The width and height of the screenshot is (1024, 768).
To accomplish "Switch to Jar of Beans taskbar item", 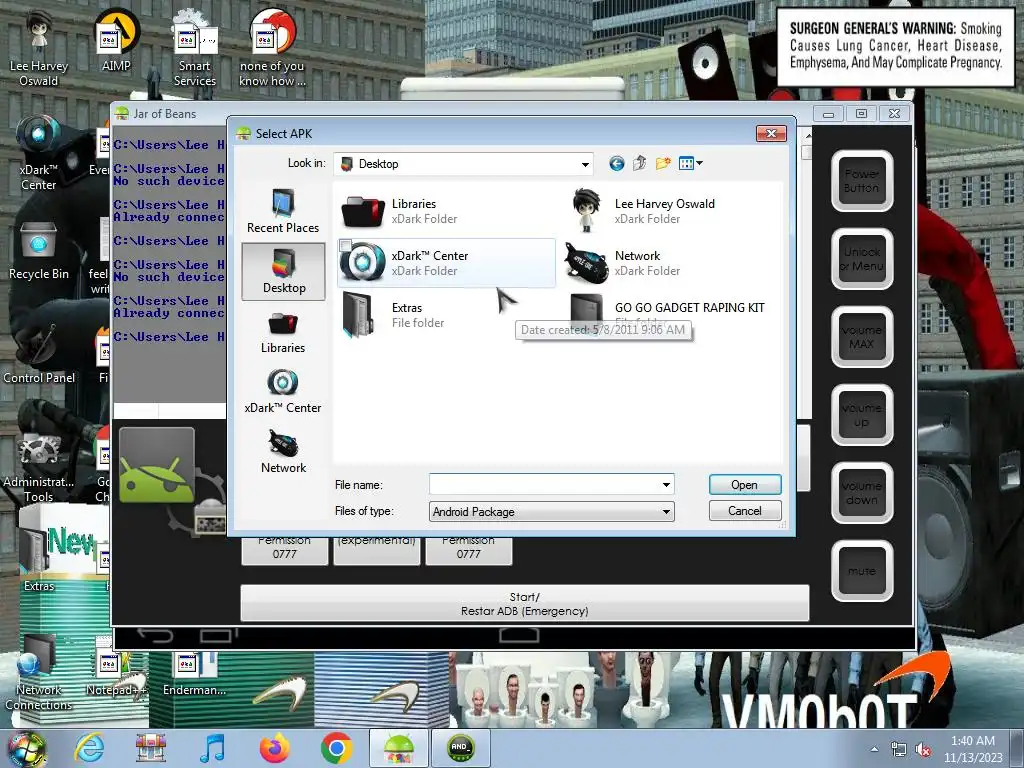I will click(398, 748).
